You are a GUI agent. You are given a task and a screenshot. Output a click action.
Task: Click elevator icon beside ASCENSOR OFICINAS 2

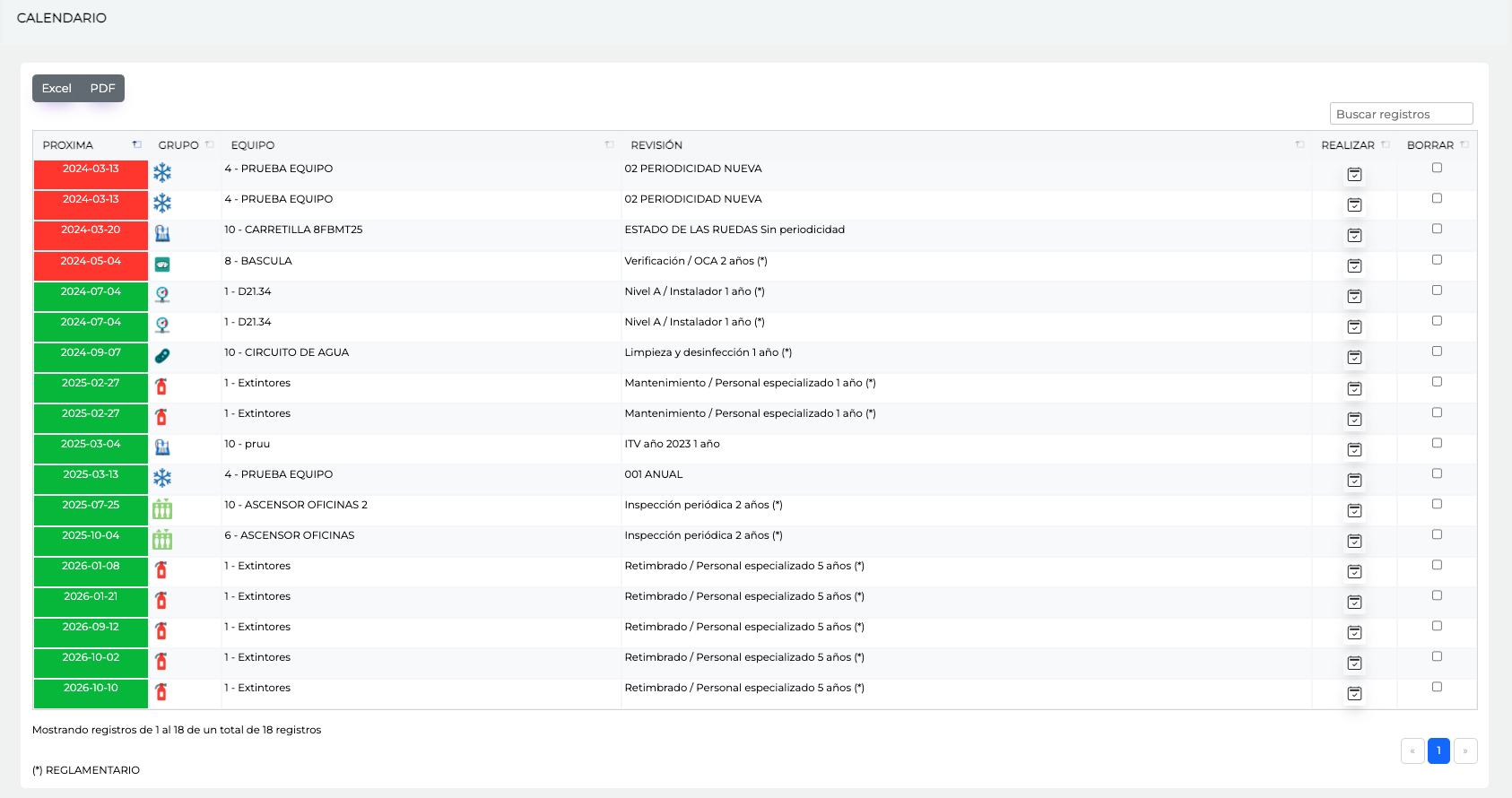pyautogui.click(x=162, y=508)
